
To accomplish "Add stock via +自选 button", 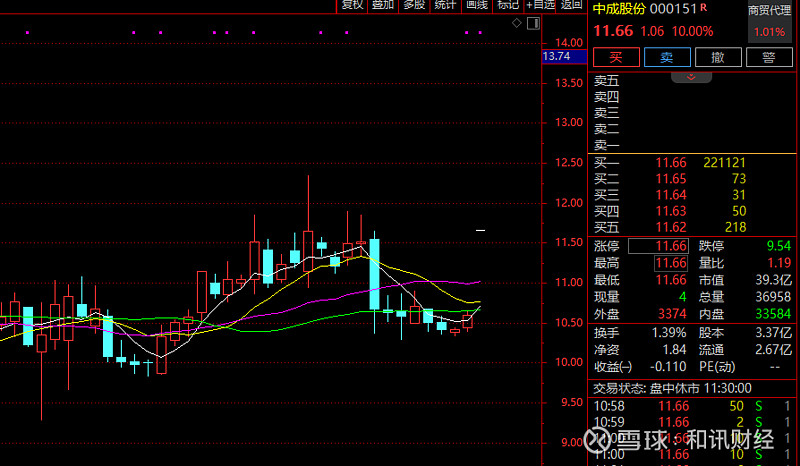I will [x=540, y=5].
